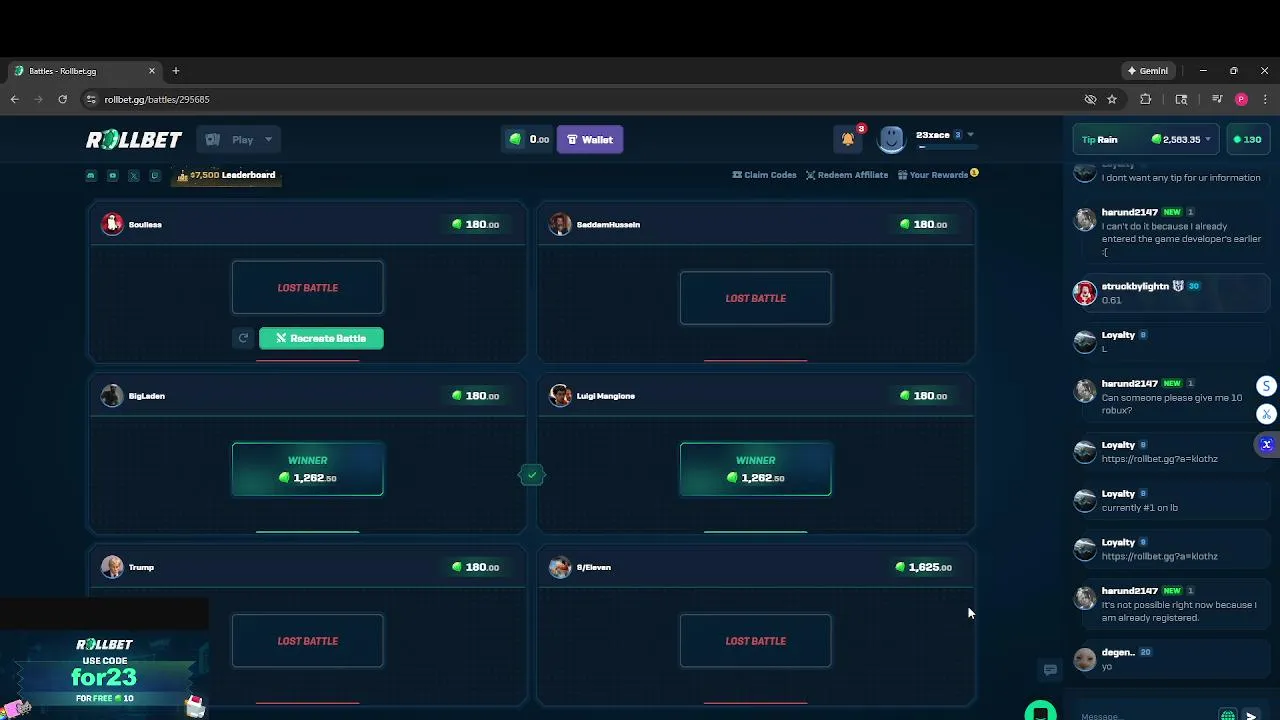
Task: Click the green gem balance icon
Action: [516, 139]
